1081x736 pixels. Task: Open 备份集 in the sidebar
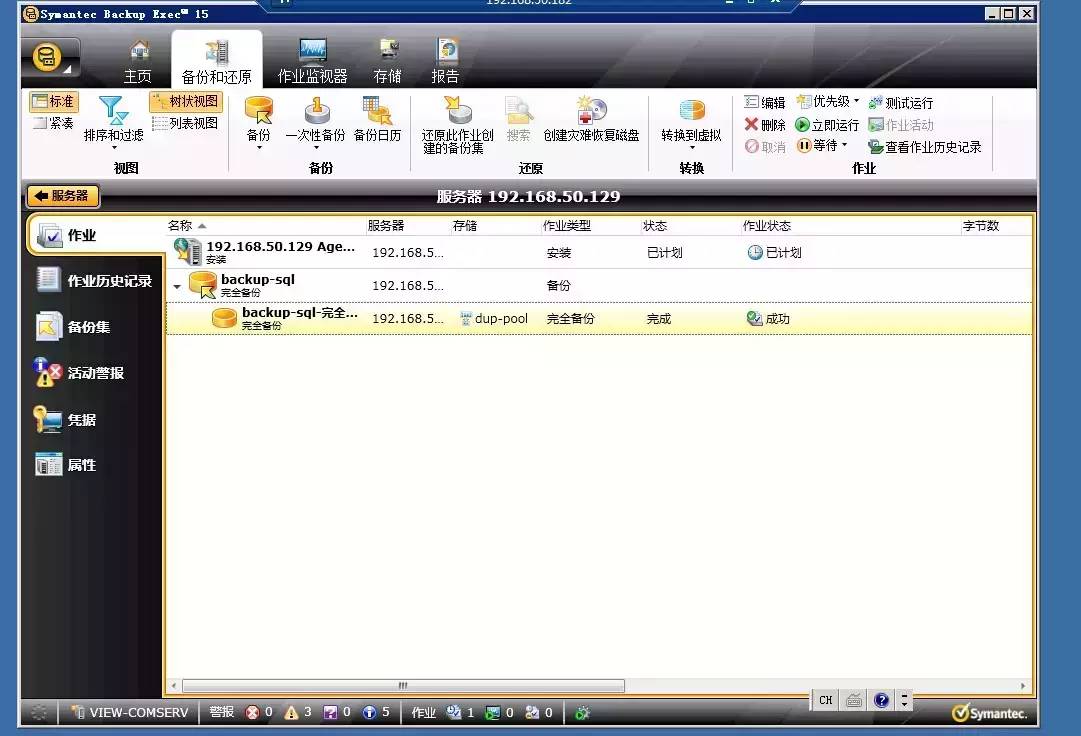click(73, 327)
